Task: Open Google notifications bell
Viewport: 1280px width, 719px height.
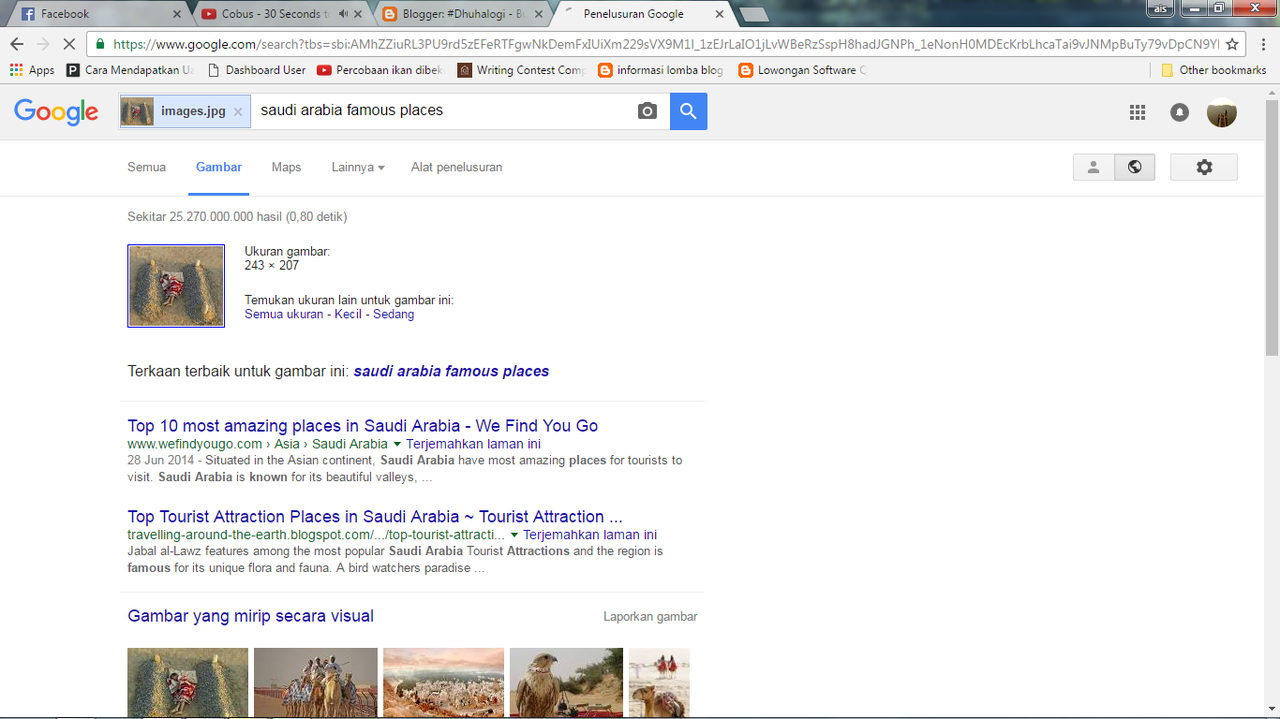Action: [x=1180, y=113]
